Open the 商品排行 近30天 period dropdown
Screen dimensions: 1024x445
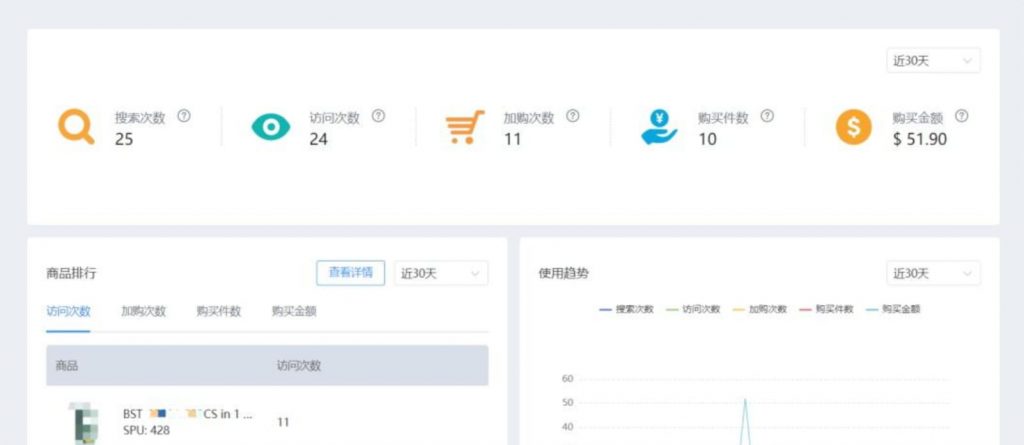tap(441, 273)
